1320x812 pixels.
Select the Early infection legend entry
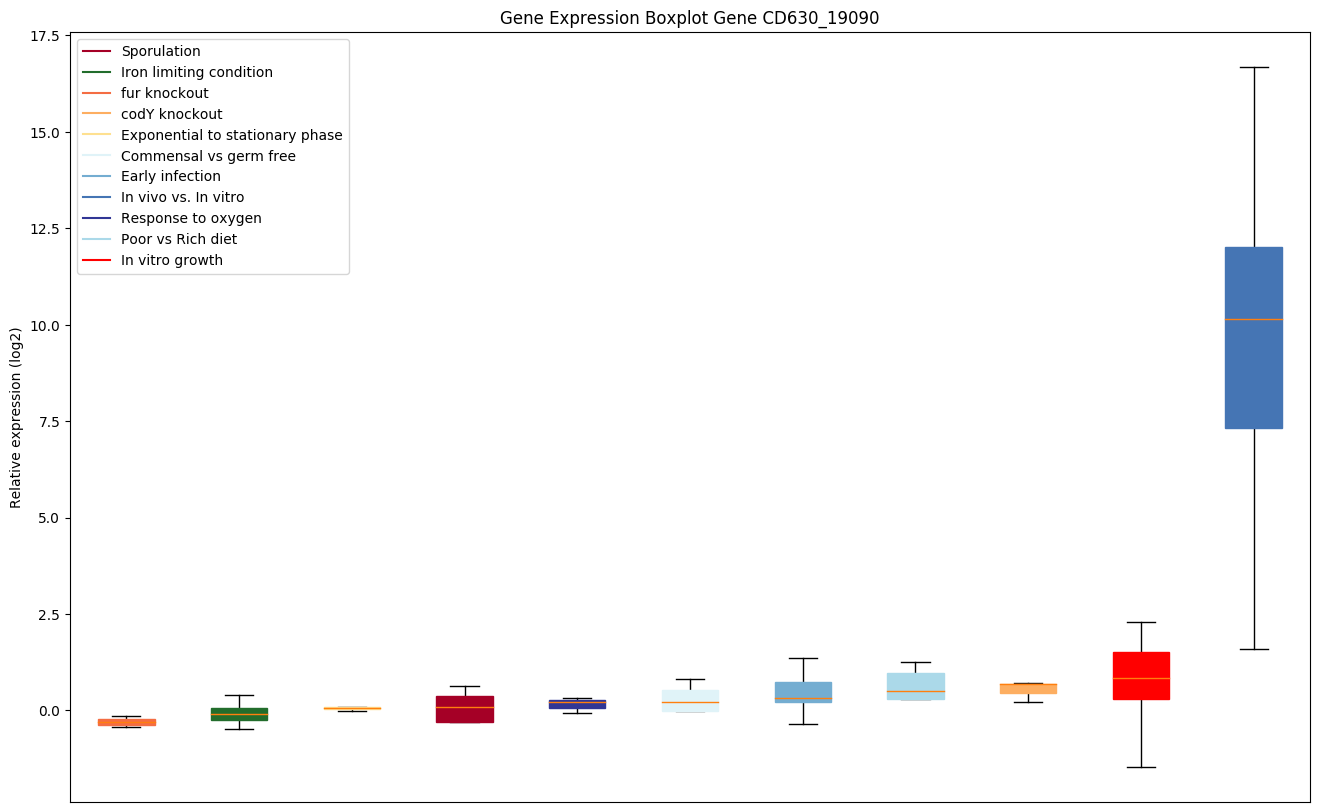(170, 177)
